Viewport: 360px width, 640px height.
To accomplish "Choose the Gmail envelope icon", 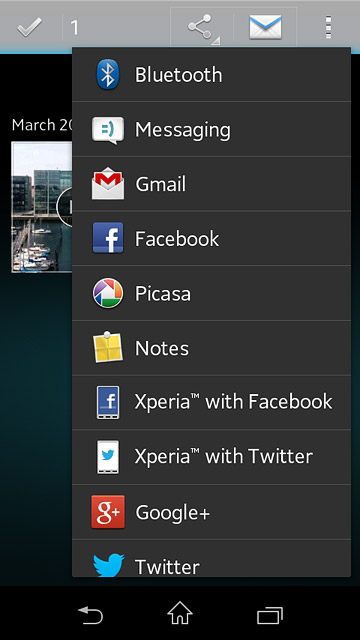I will click(108, 184).
